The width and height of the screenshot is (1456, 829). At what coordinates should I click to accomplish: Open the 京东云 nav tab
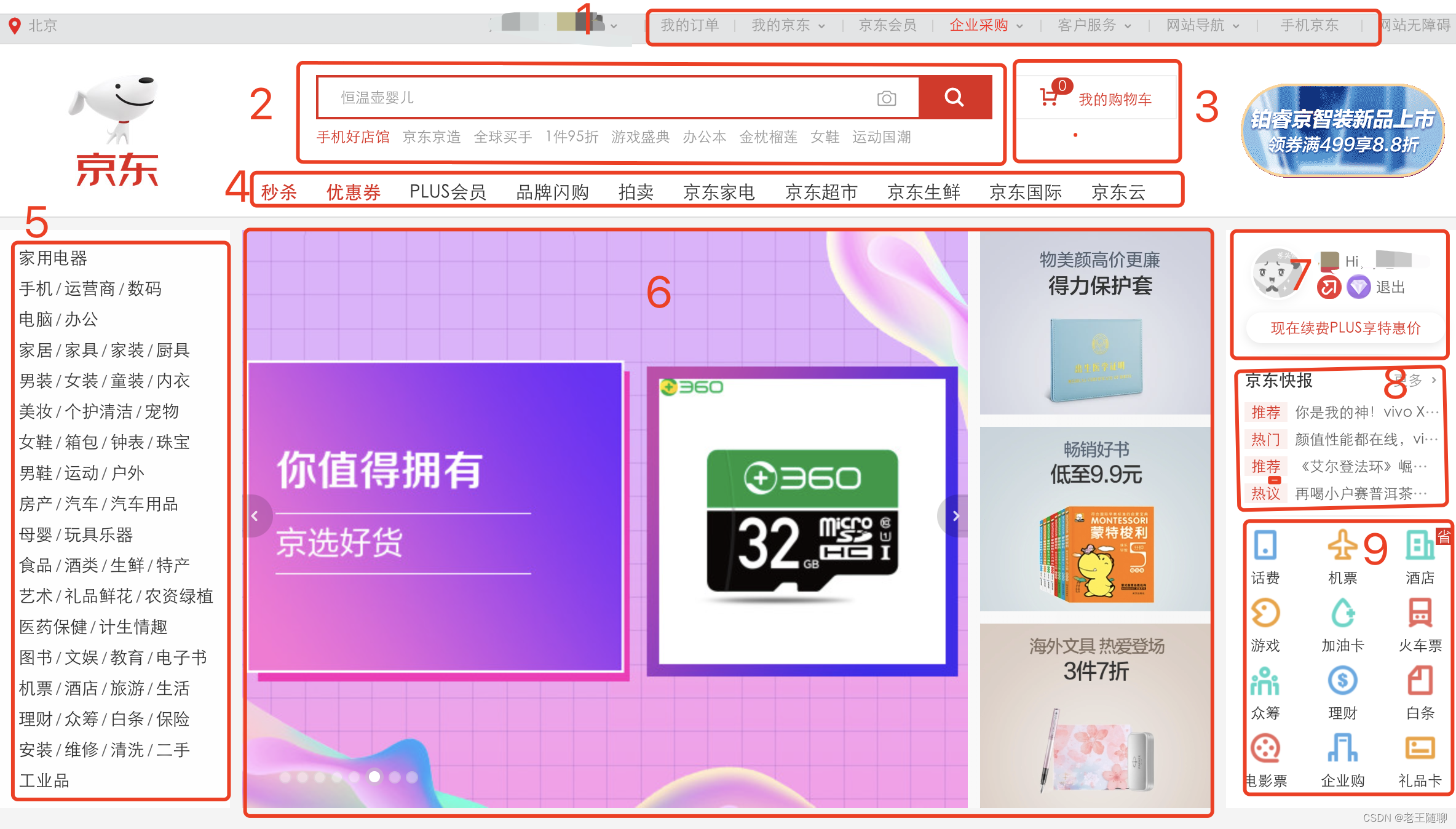(x=1118, y=192)
